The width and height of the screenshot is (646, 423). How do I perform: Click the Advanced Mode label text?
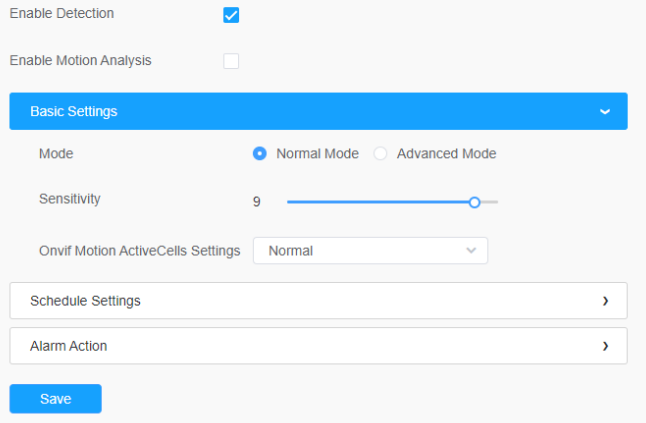pos(446,154)
